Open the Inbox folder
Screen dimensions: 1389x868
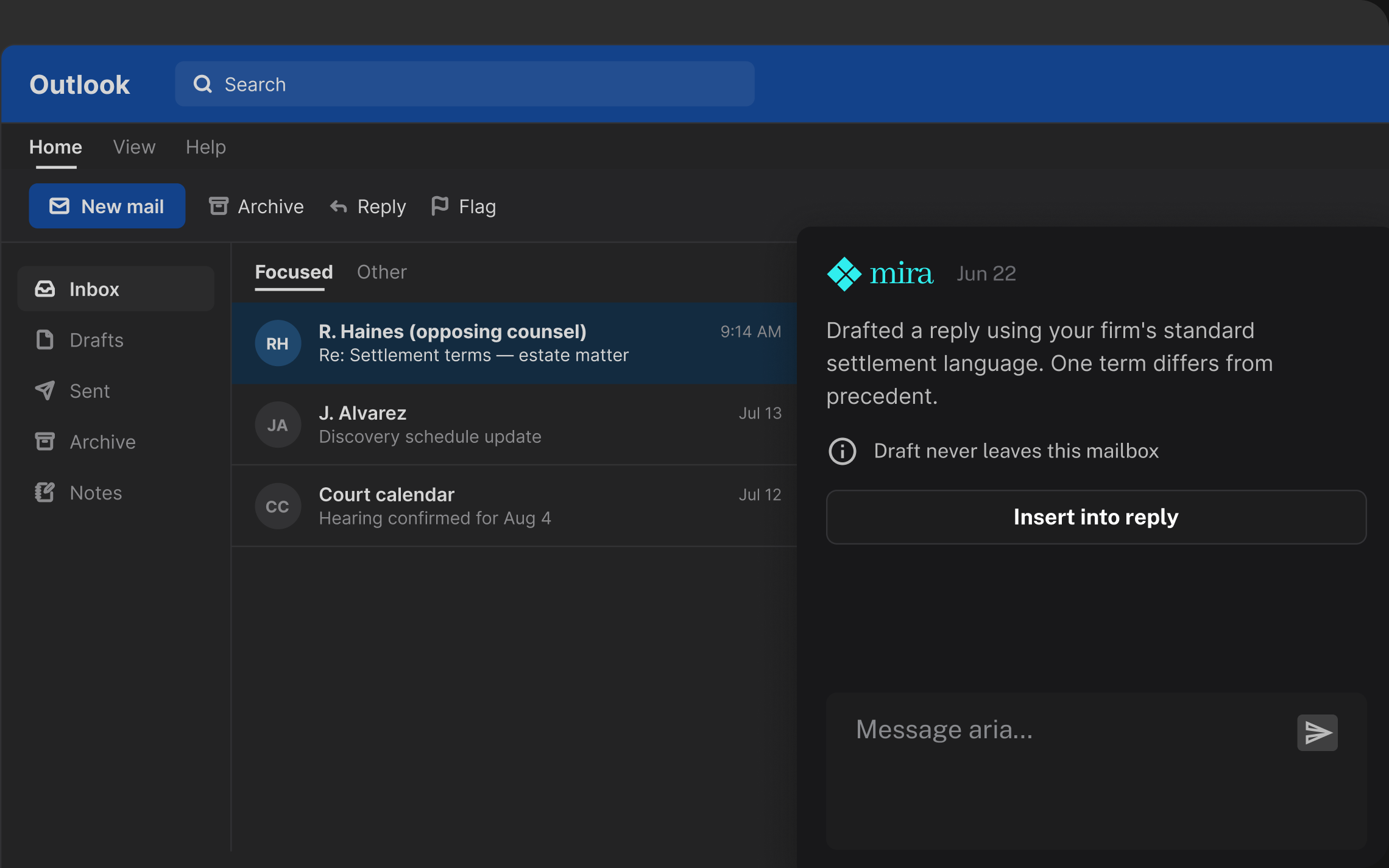coord(116,289)
